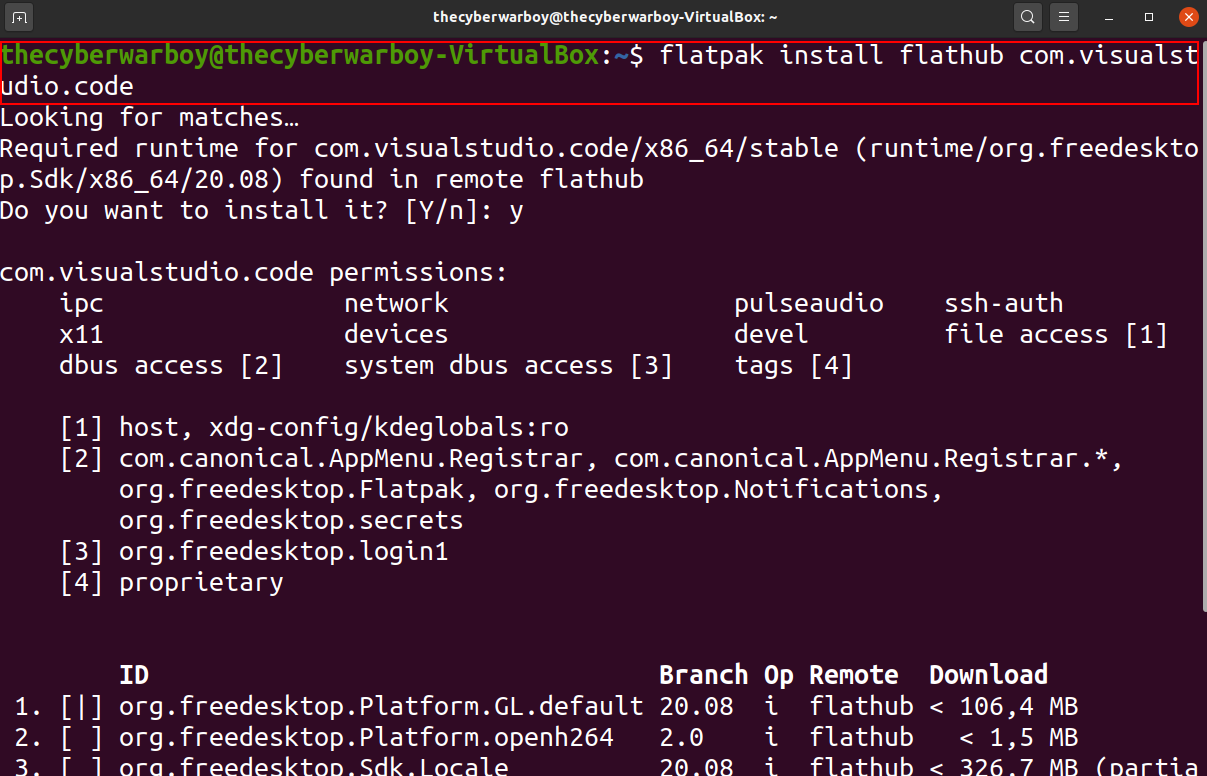This screenshot has width=1207, height=776.
Task: Click the empty bracket beside Platform.openh264
Action: 81,738
